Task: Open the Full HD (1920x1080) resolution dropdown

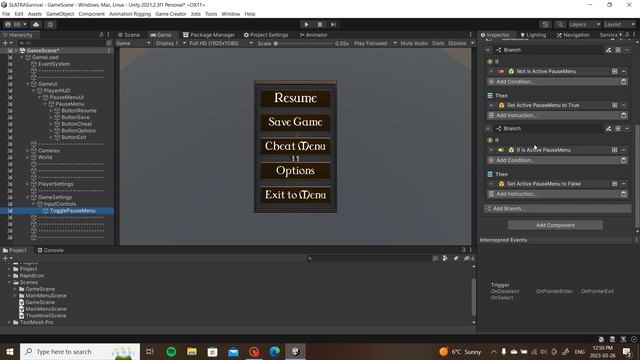Action: coord(221,43)
